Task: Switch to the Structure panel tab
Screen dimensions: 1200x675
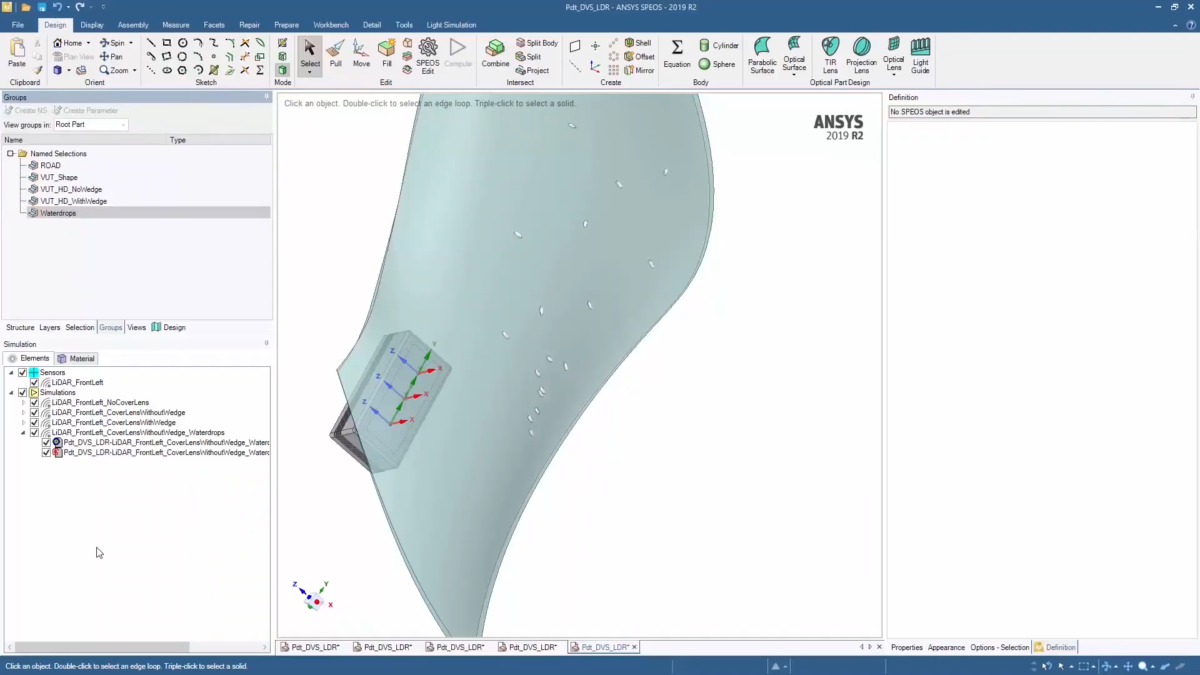Action: point(20,328)
